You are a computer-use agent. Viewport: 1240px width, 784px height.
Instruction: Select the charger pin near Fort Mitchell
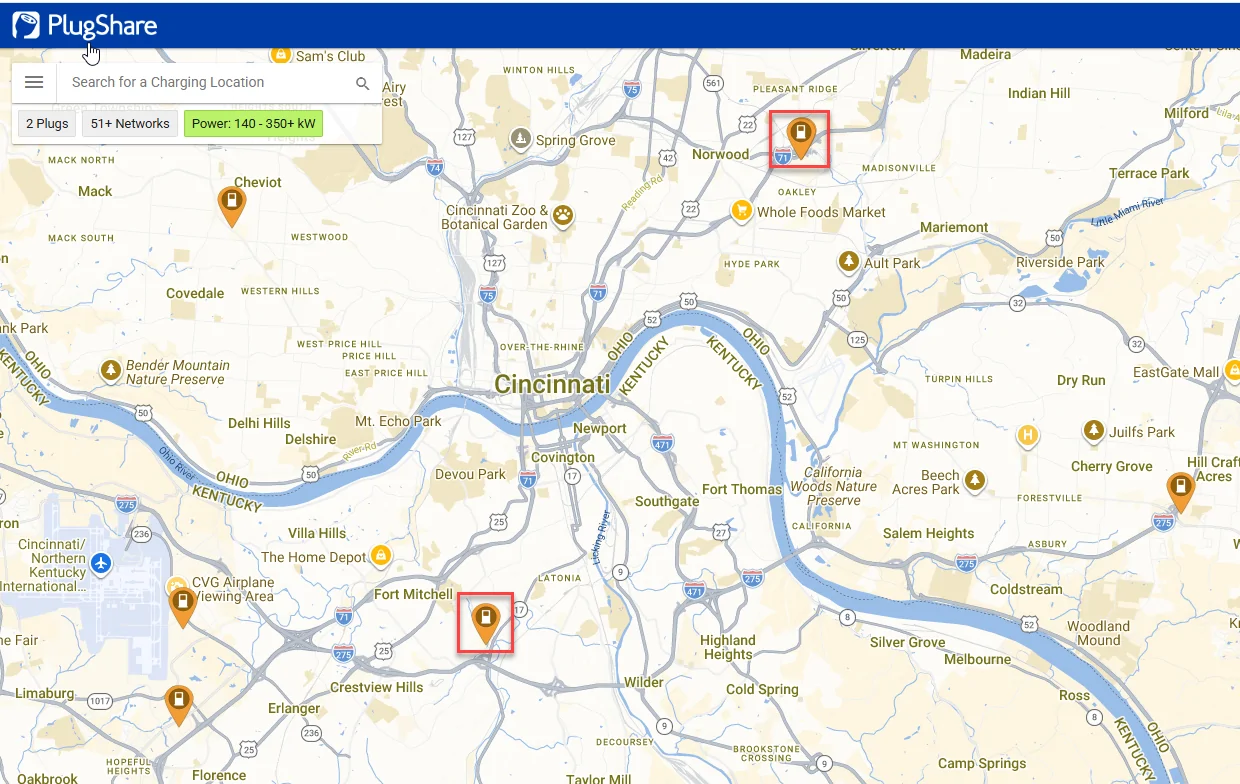pos(486,620)
